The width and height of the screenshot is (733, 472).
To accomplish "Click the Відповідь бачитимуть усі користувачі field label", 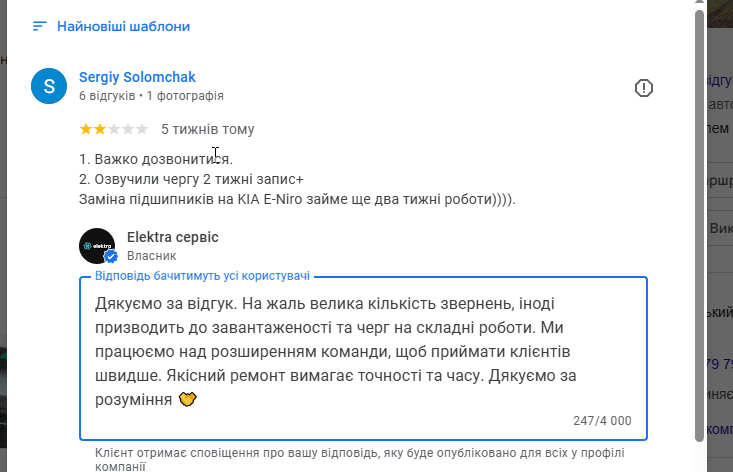I will (x=202, y=275).
